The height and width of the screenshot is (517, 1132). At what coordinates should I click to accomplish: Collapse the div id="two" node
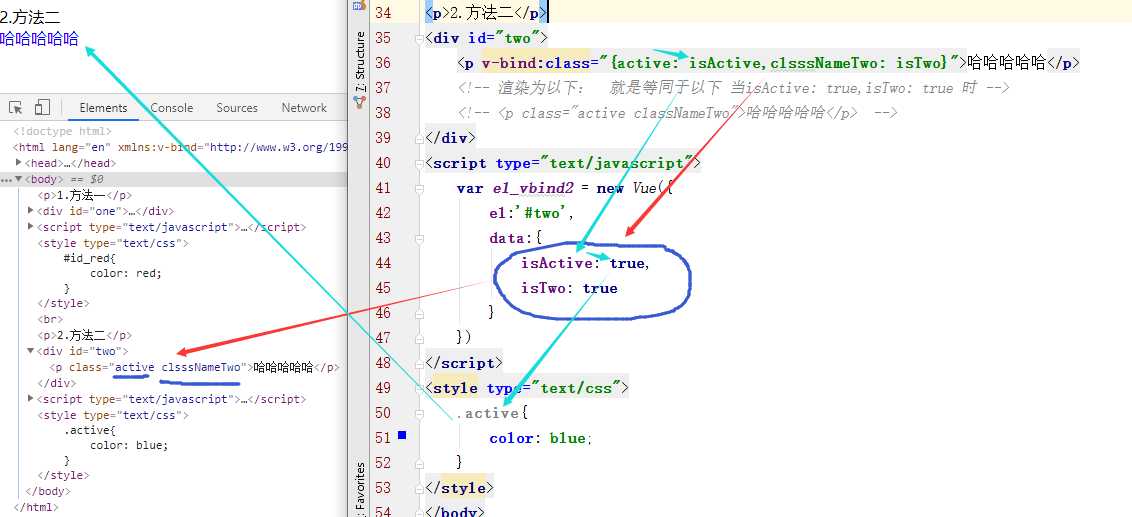pyautogui.click(x=30, y=351)
